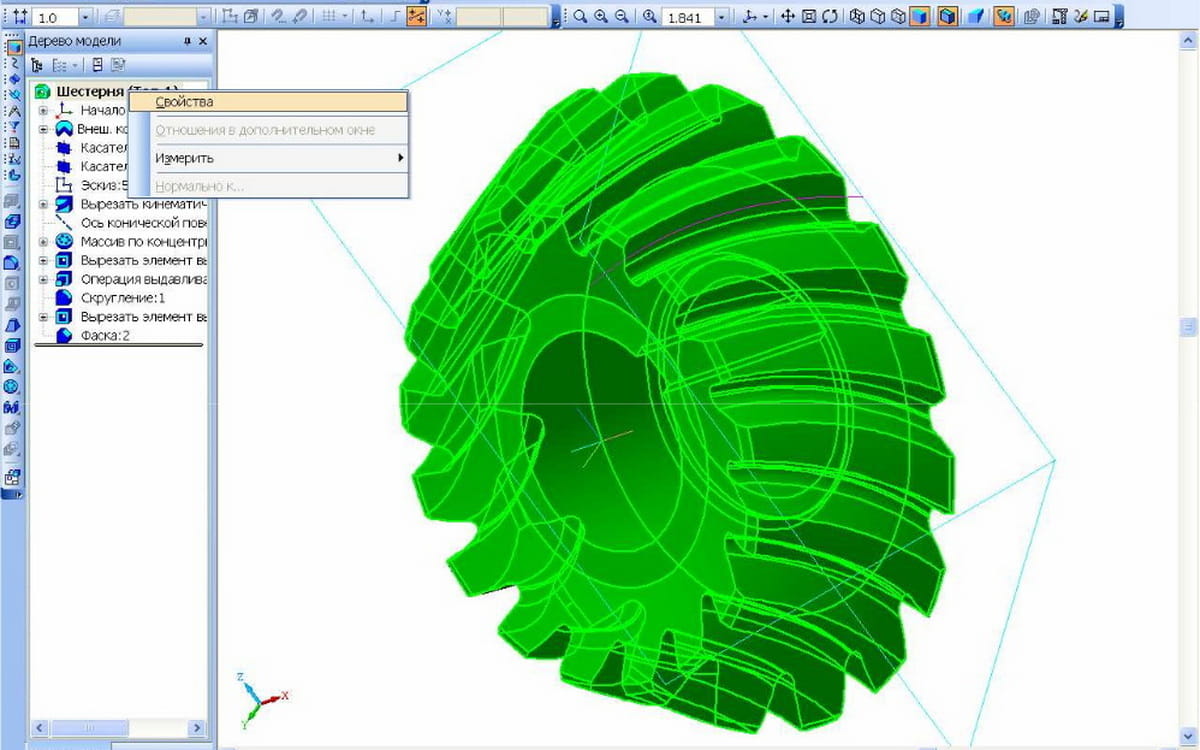Select Фаска:2 in the model tree

click(x=105, y=336)
